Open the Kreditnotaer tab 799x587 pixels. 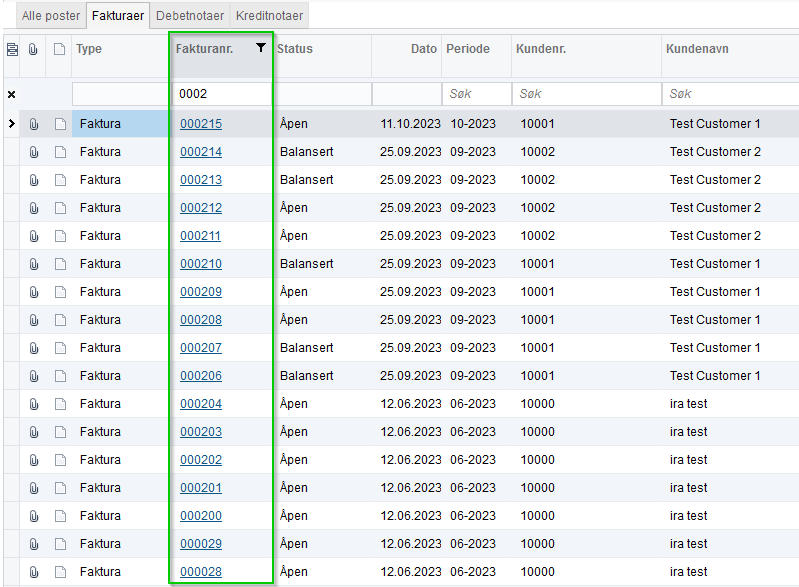click(x=269, y=16)
